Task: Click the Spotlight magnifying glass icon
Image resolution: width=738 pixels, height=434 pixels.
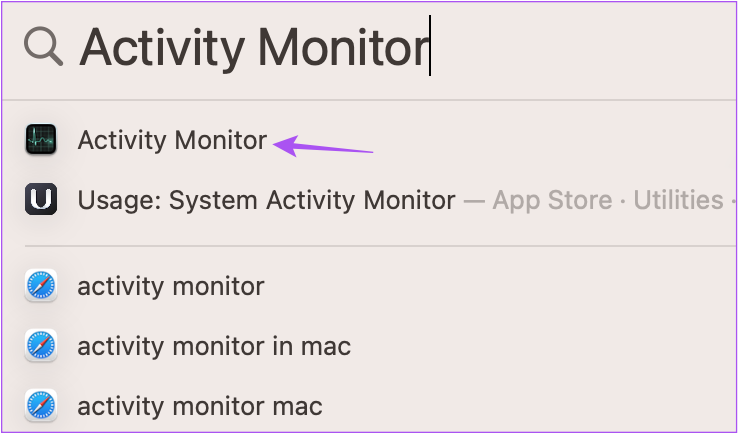Action: click(x=43, y=47)
